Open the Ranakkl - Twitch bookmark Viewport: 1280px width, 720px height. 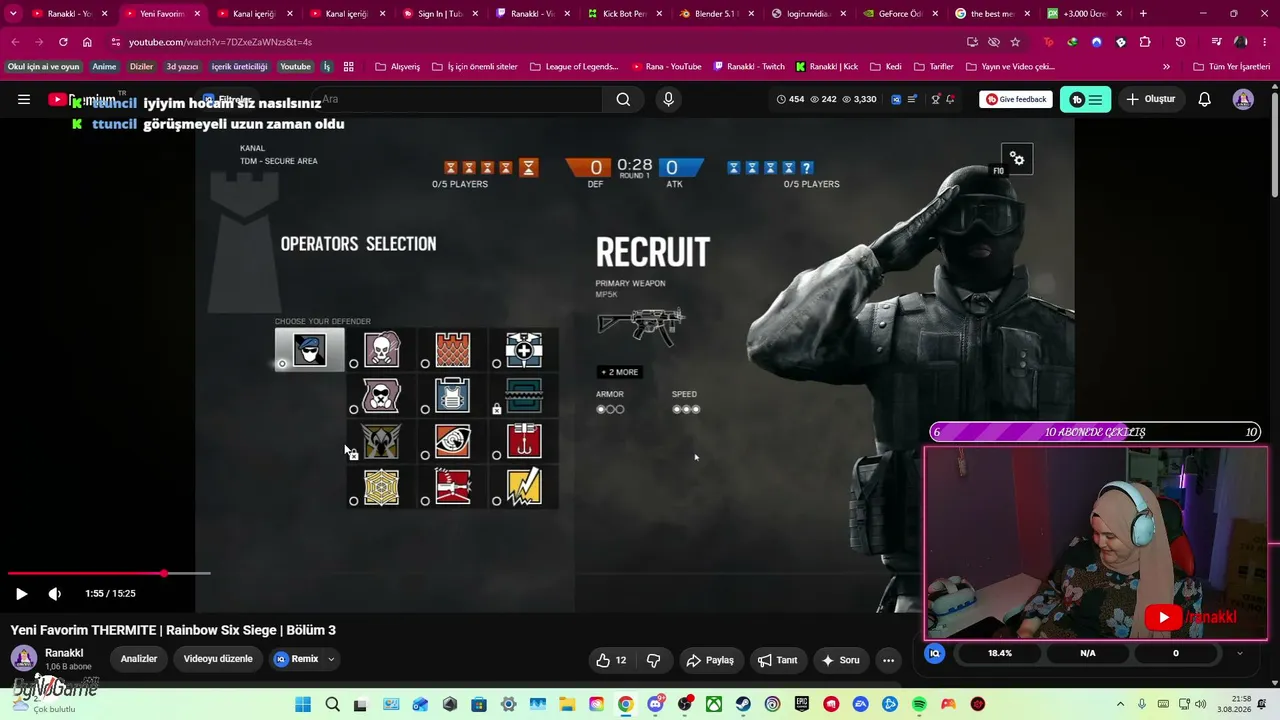(x=749, y=67)
